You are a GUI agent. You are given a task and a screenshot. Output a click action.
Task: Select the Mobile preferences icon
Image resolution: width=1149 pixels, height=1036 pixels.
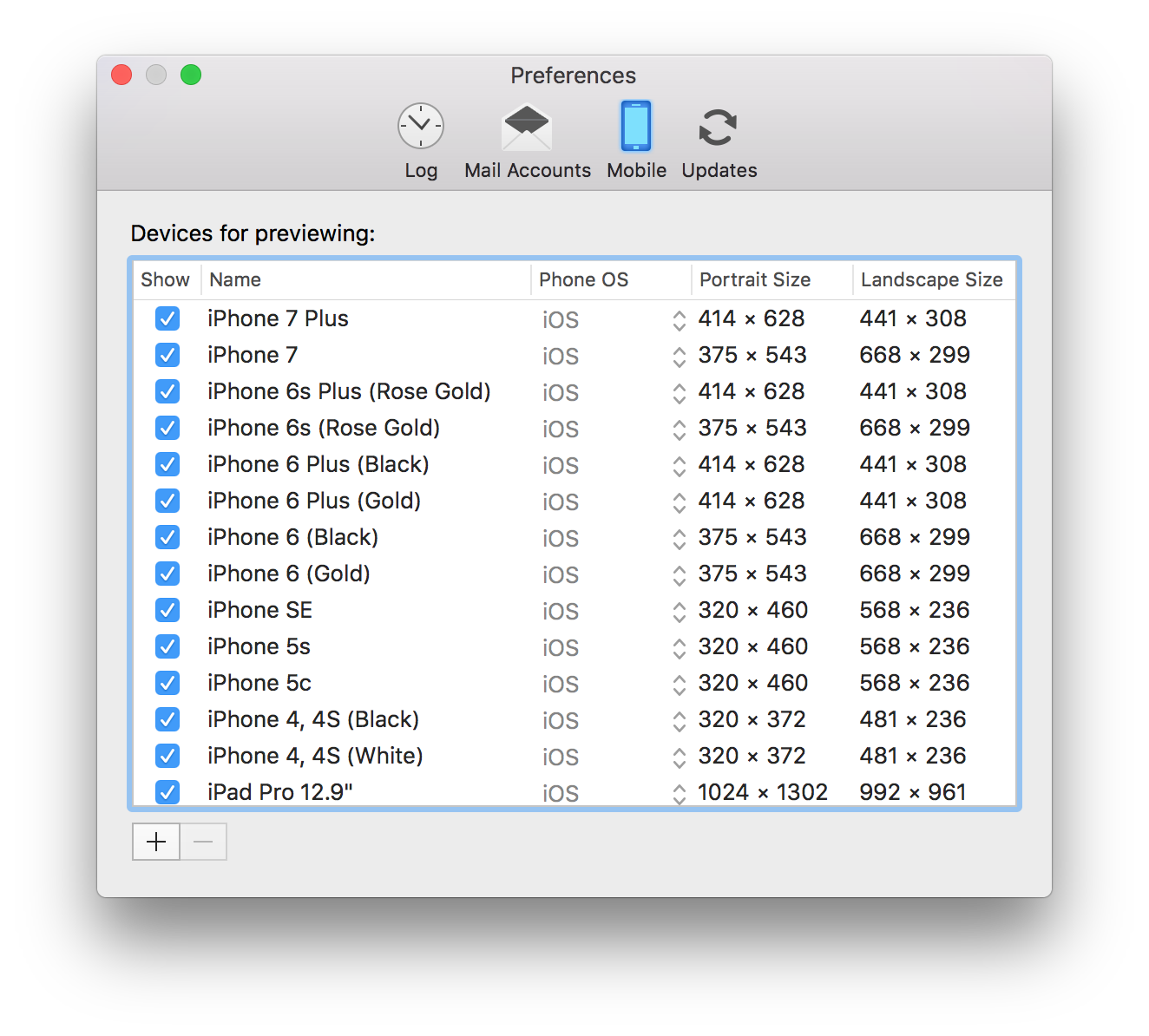coord(636,141)
